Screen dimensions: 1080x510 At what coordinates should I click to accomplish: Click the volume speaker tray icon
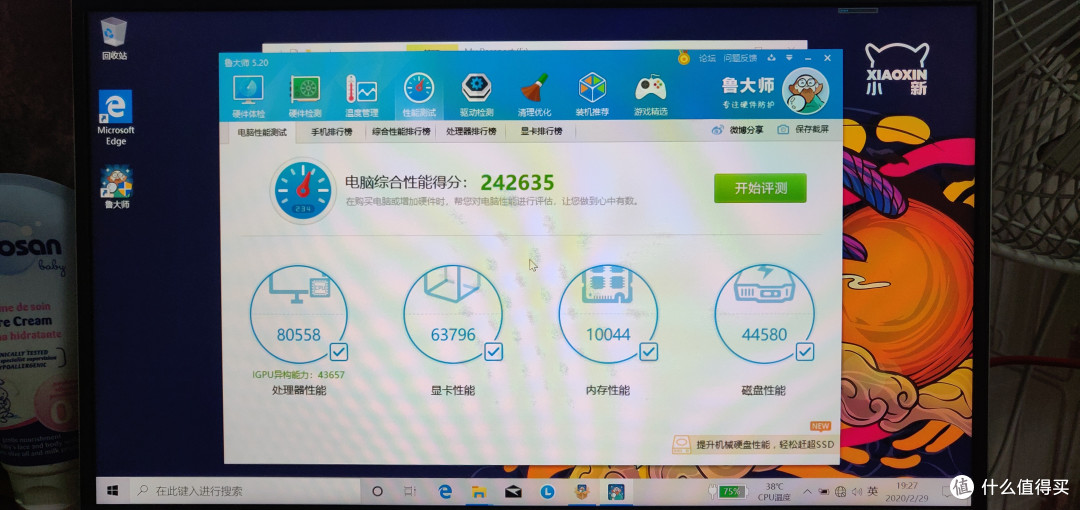857,491
